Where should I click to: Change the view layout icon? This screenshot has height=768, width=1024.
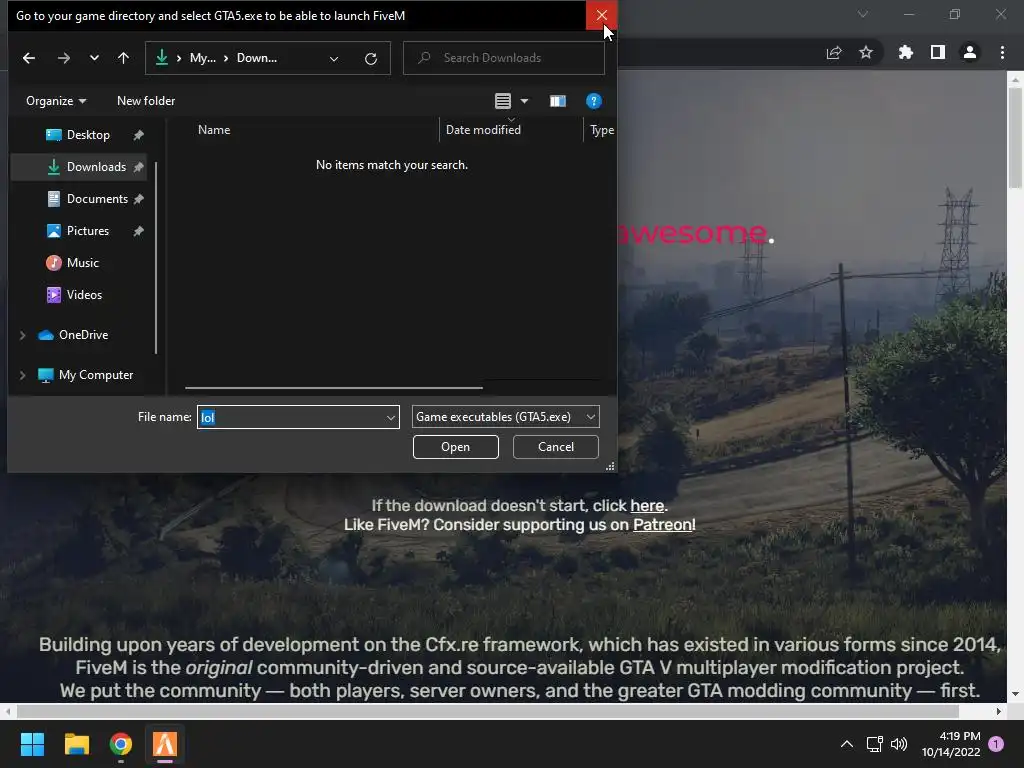pyautogui.click(x=503, y=101)
